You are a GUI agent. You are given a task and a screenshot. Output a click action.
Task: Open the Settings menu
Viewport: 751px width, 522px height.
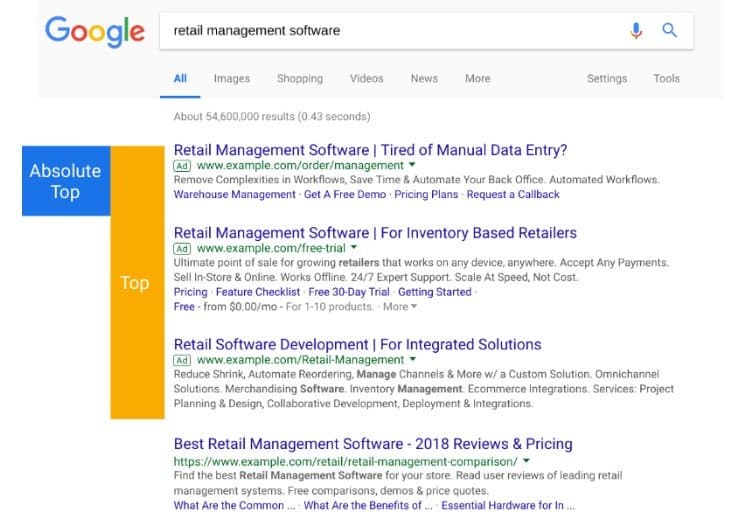tap(606, 79)
